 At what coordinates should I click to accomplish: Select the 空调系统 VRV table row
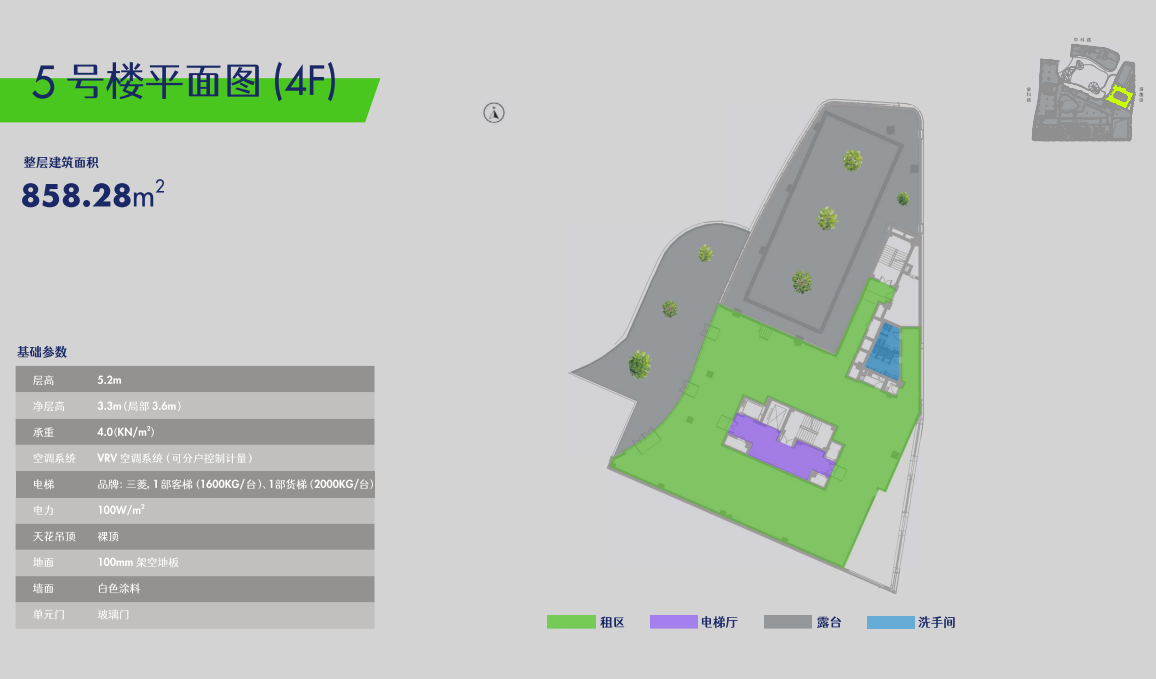pyautogui.click(x=195, y=458)
